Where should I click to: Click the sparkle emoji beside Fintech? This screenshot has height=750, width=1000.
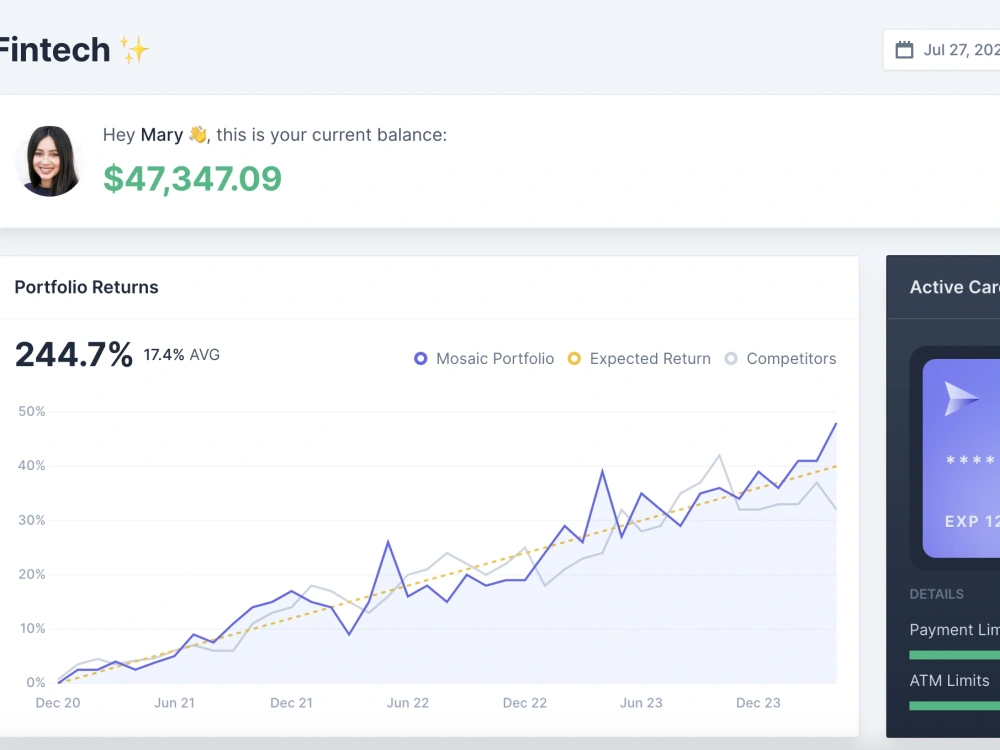(x=134, y=50)
